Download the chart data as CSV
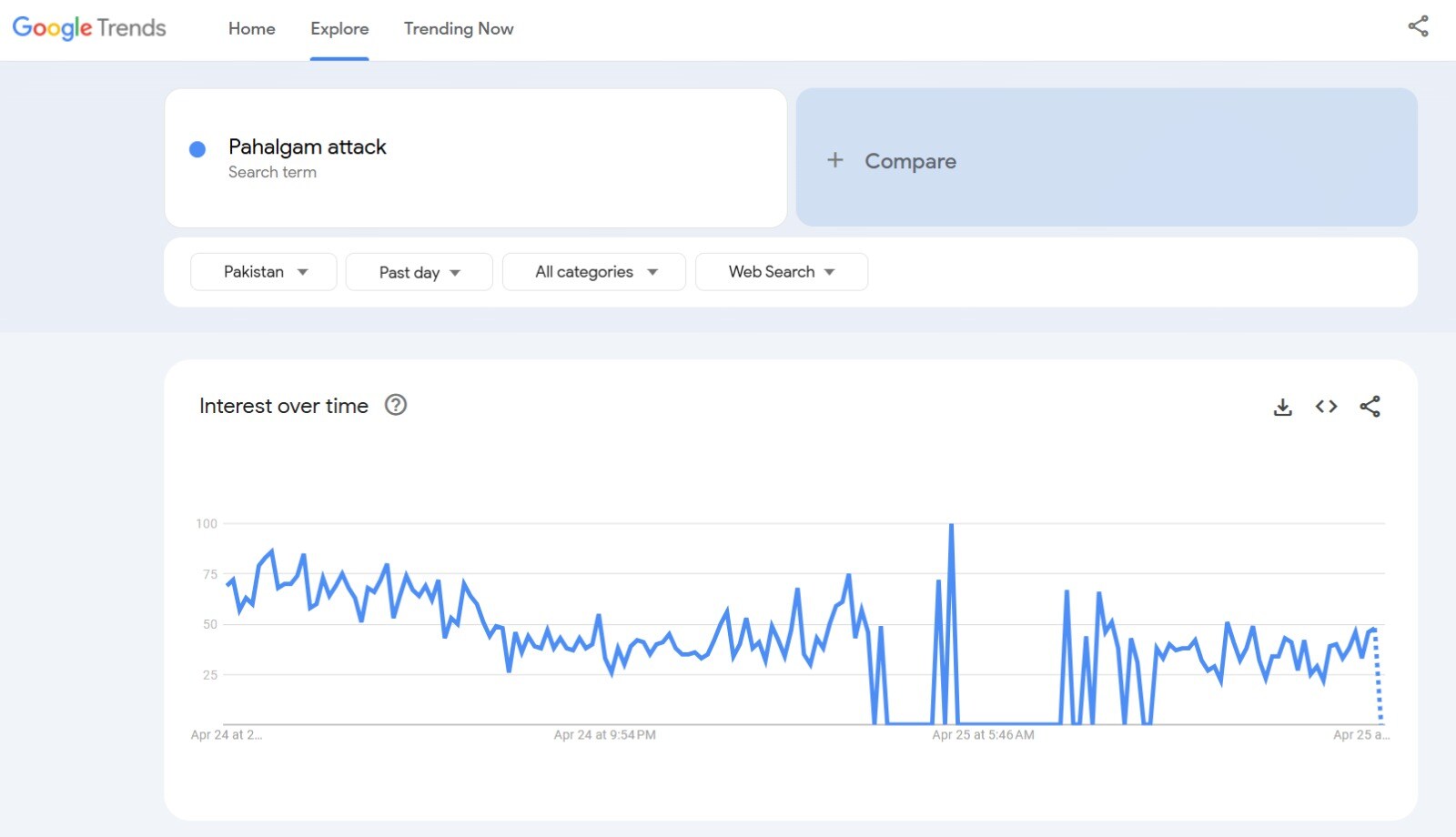The height and width of the screenshot is (837, 1456). [x=1282, y=407]
